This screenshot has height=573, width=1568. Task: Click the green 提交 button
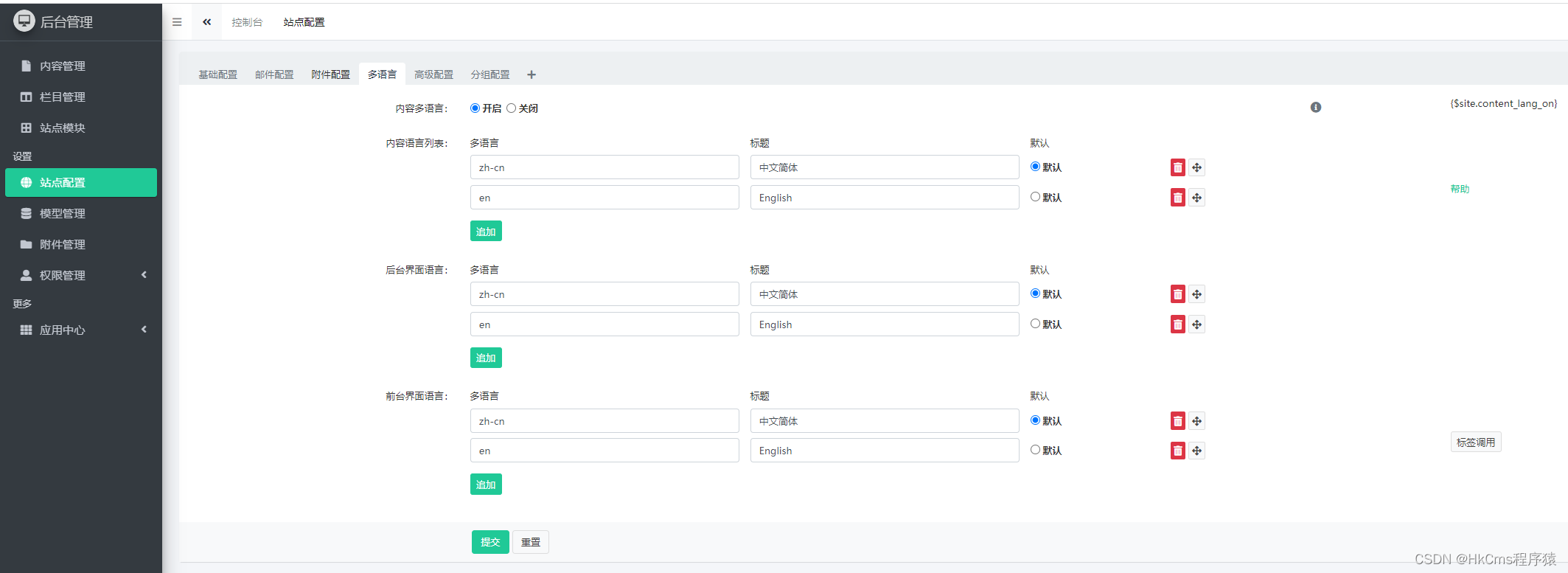490,542
